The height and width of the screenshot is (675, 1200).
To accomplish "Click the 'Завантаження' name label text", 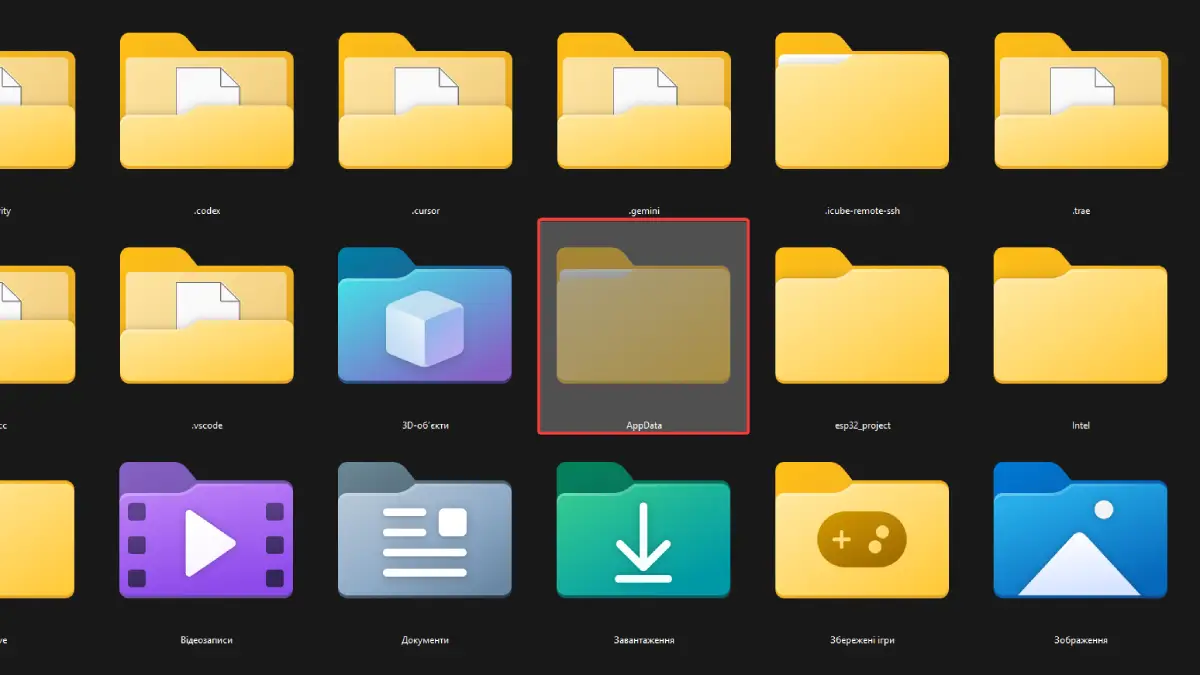I will tap(644, 640).
